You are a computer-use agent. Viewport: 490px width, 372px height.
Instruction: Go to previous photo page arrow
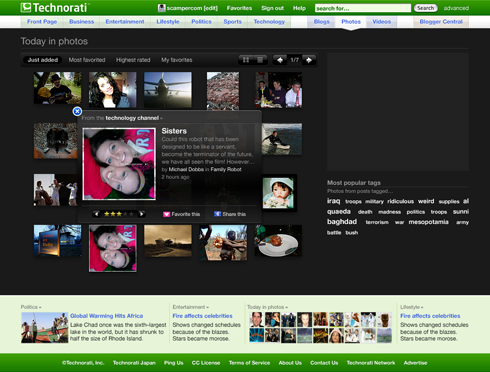pyautogui.click(x=280, y=60)
